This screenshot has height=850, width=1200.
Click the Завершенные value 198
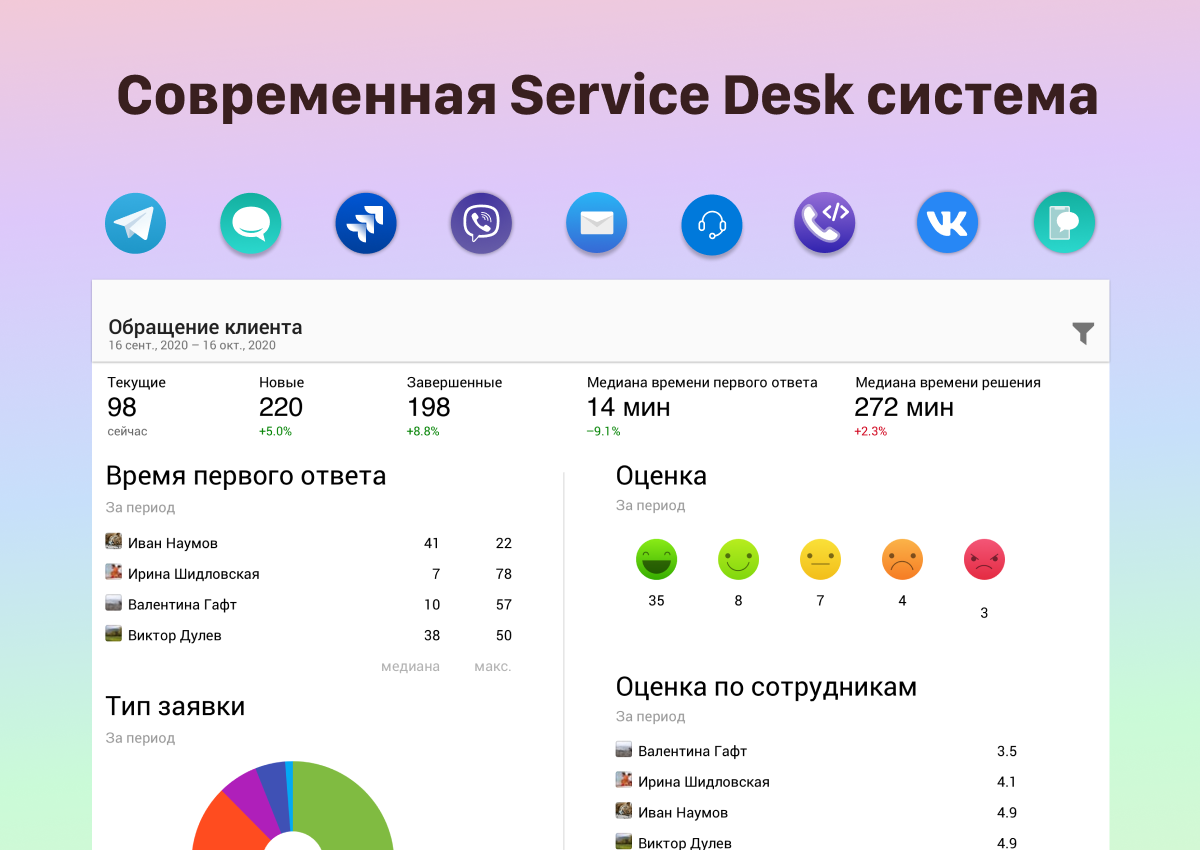pos(429,407)
